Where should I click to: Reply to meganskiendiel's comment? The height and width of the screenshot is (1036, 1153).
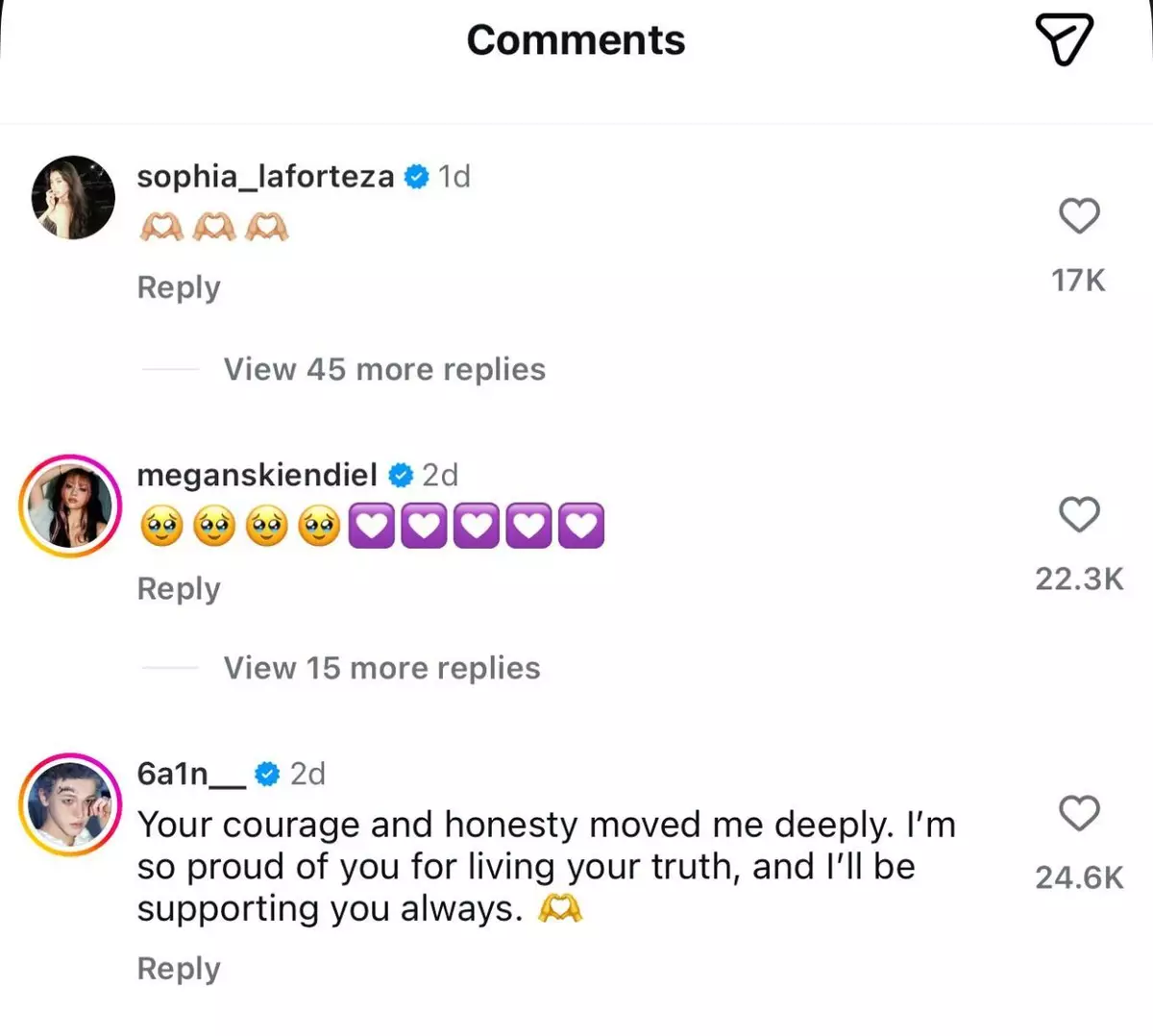179,588
